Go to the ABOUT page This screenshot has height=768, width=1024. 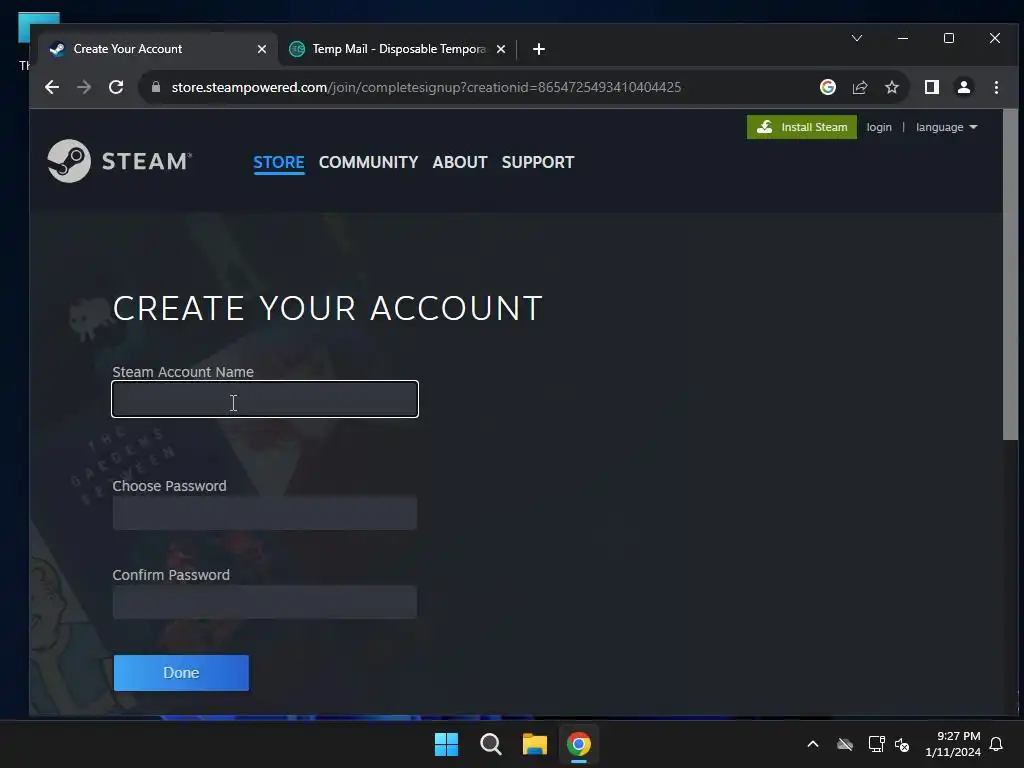[x=460, y=162]
